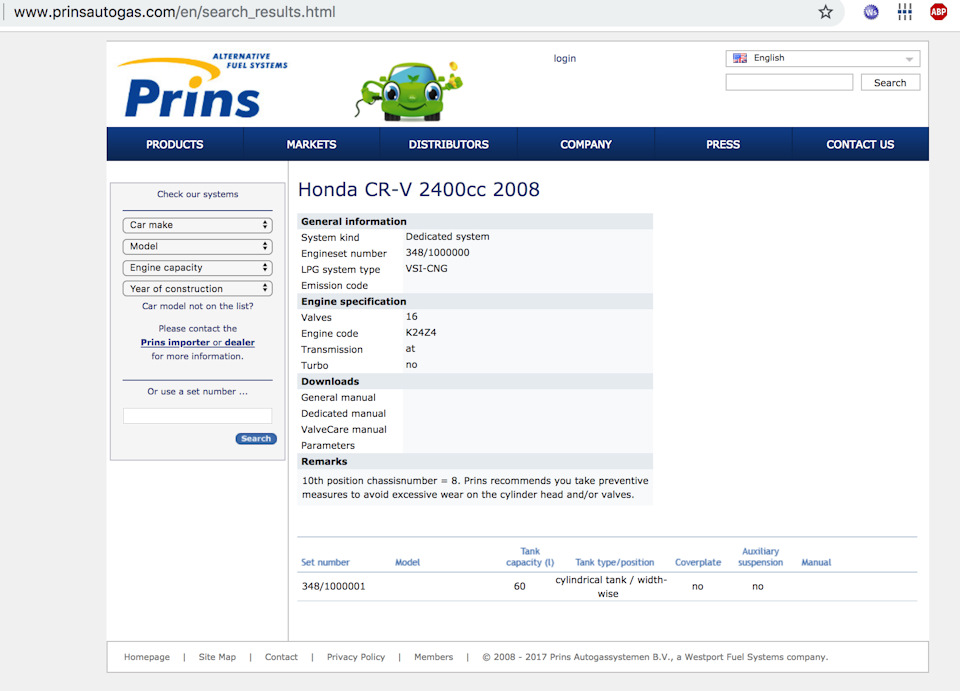This screenshot has width=960, height=691.
Task: Click the Manual column header
Action: [816, 562]
